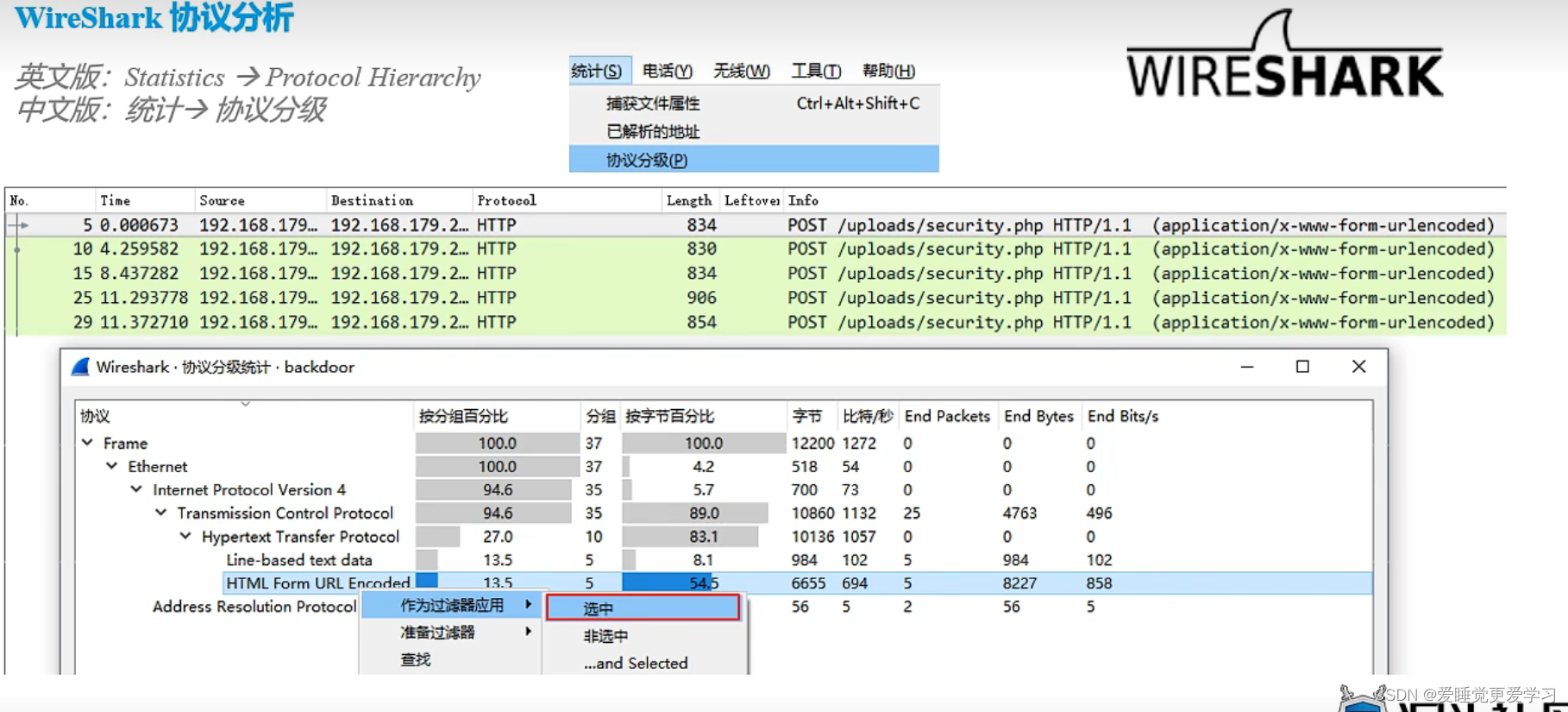Minimize the 协议分级统计 dialog
The width and height of the screenshot is (1568, 712).
click(1247, 367)
